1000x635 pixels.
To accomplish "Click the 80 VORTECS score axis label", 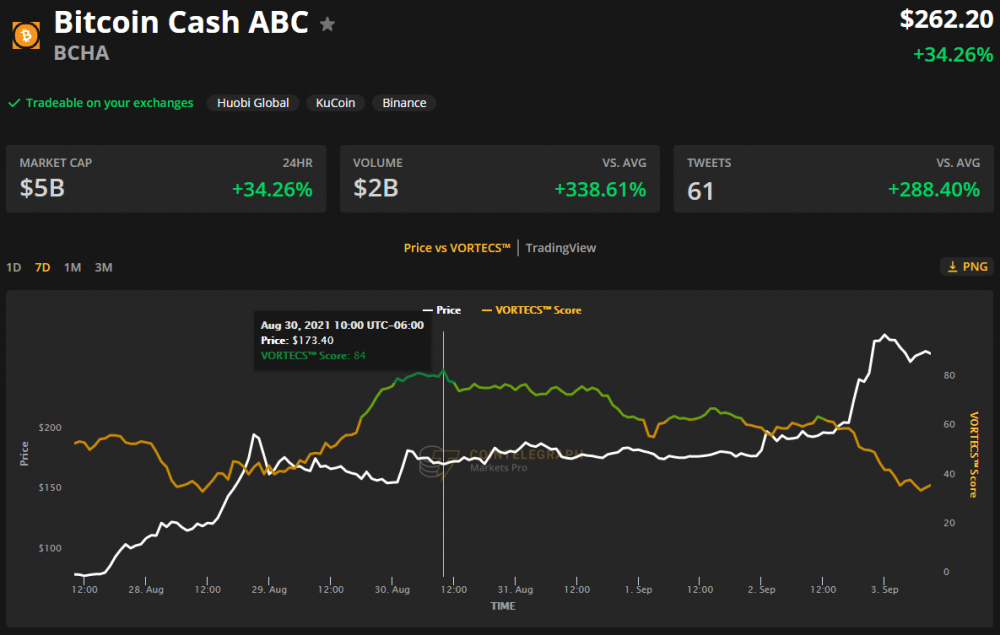I will coord(950,375).
